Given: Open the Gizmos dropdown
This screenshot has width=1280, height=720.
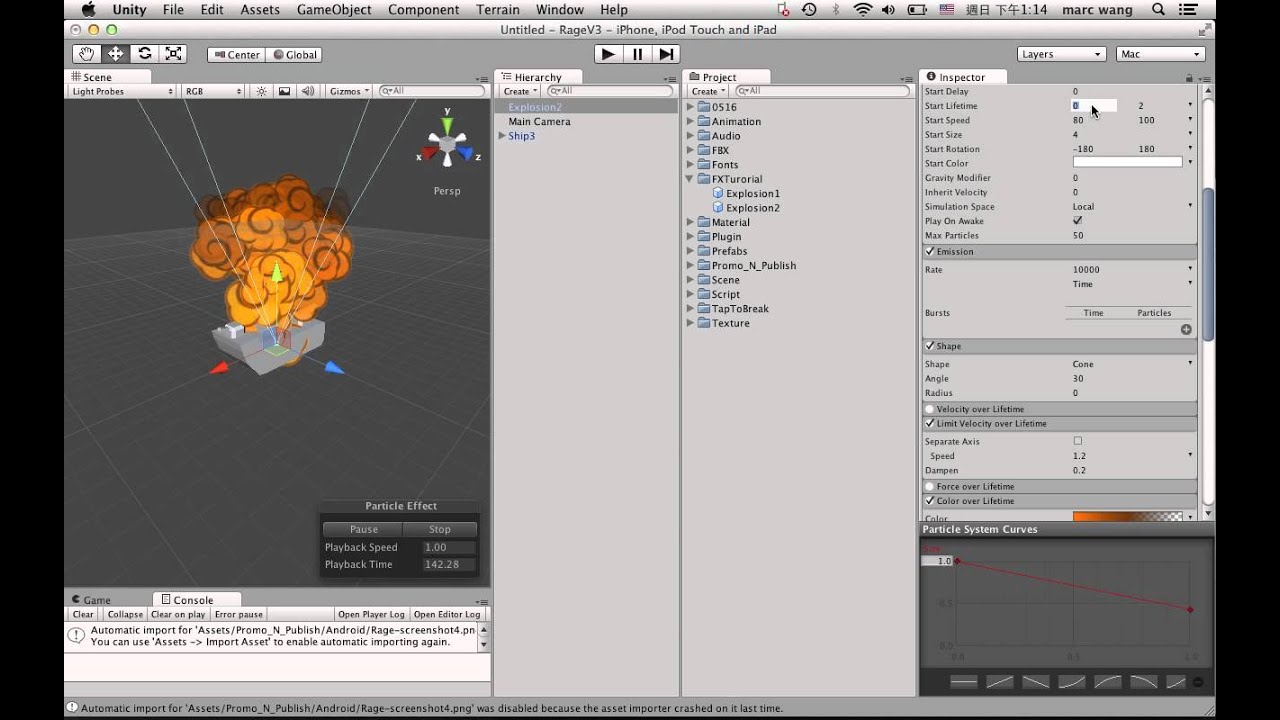Looking at the screenshot, I should point(349,91).
